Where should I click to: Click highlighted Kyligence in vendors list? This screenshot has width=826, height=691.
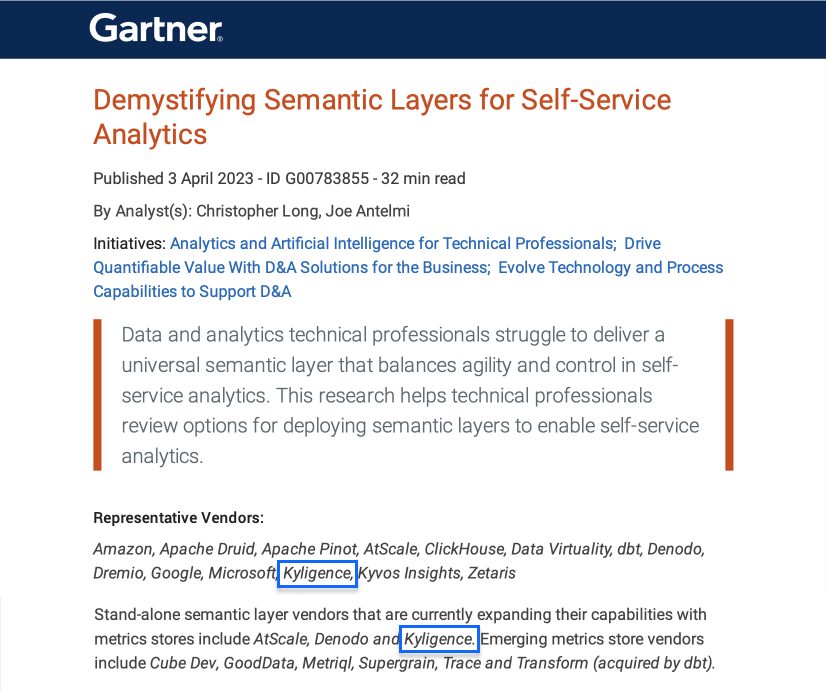click(x=318, y=573)
